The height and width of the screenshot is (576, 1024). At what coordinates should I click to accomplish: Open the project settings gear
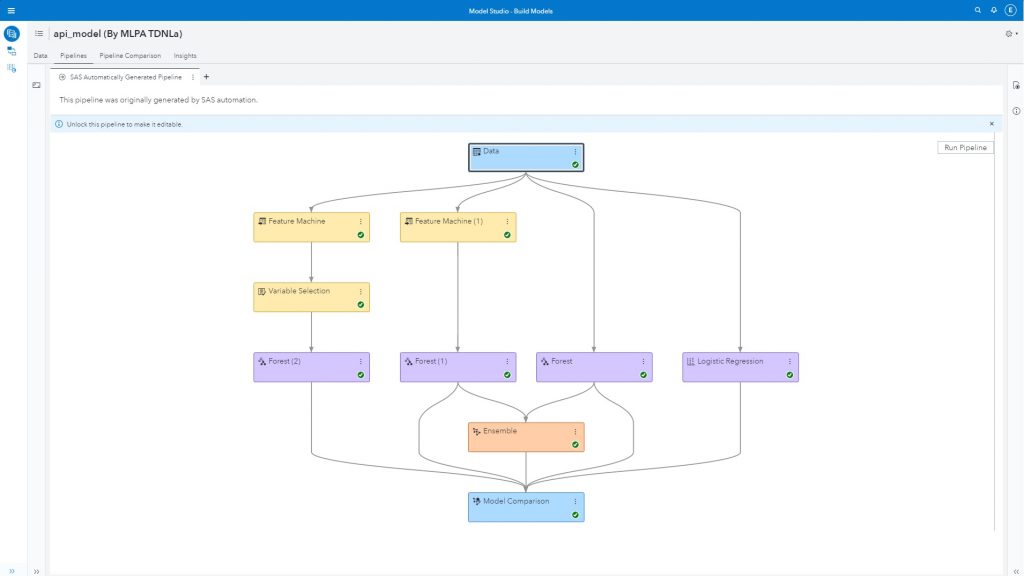pos(1009,32)
